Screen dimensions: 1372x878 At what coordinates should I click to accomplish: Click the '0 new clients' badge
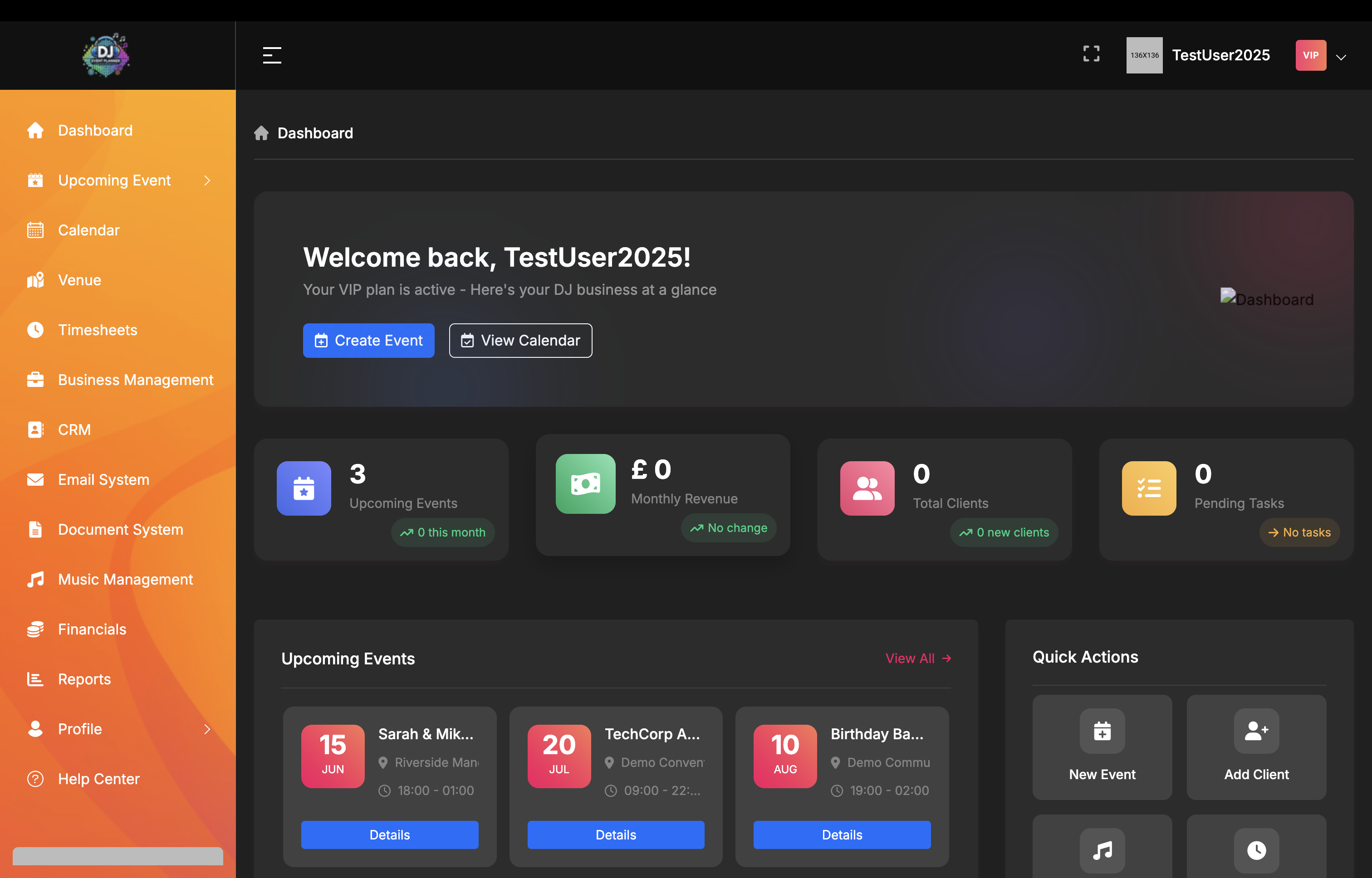[1004, 532]
